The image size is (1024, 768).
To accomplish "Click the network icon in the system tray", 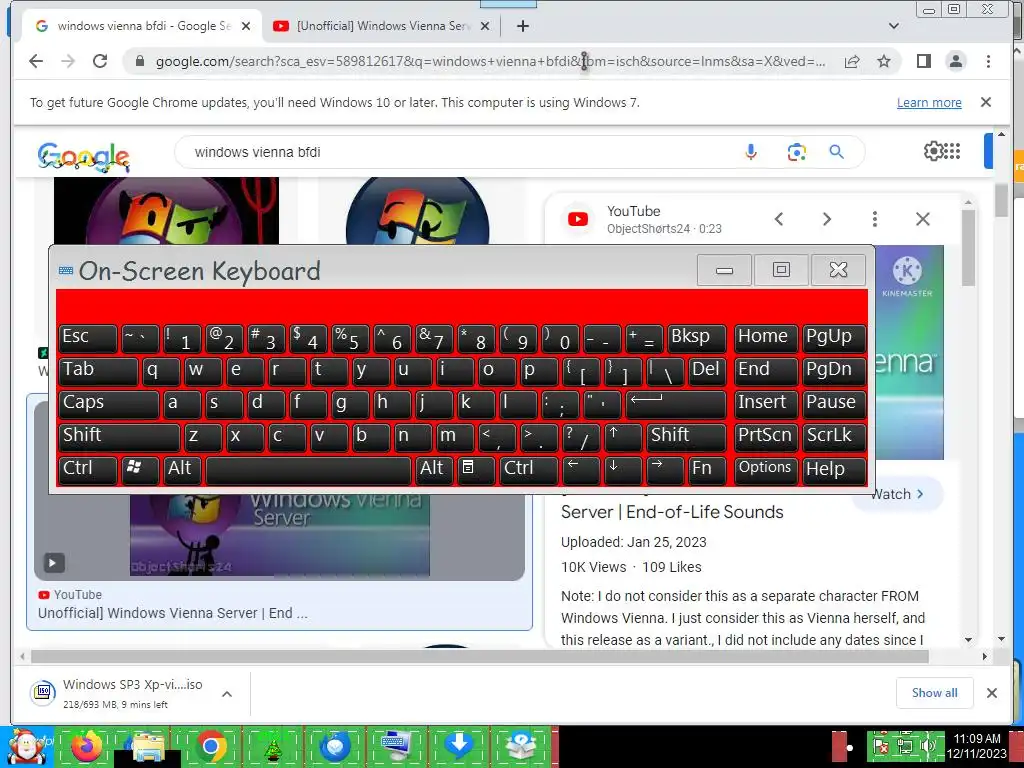I will click(x=904, y=746).
